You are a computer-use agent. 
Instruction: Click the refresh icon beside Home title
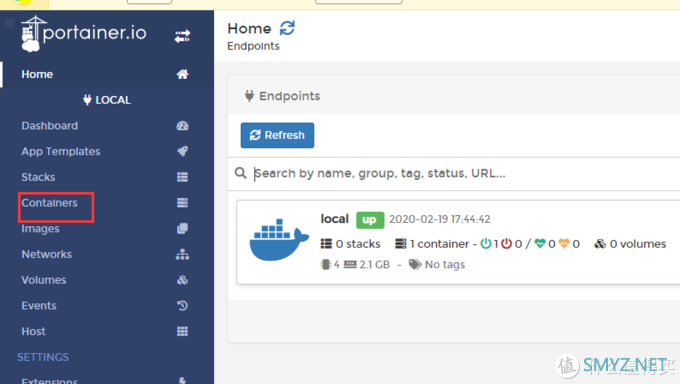pos(287,28)
